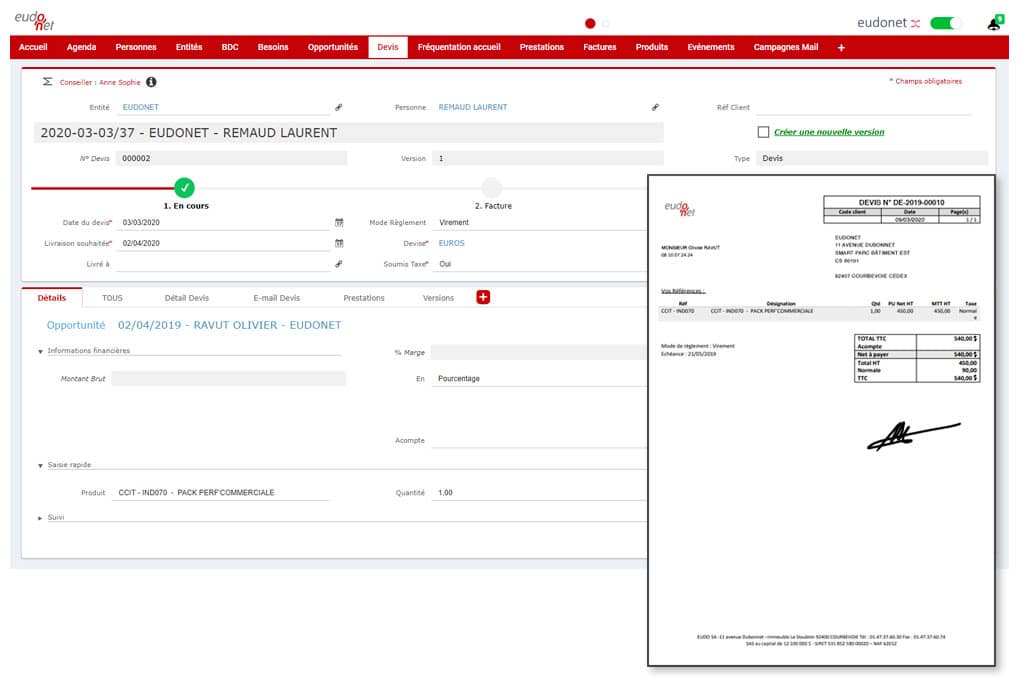Open the BDC menu
The image size is (1022, 683).
click(x=230, y=47)
